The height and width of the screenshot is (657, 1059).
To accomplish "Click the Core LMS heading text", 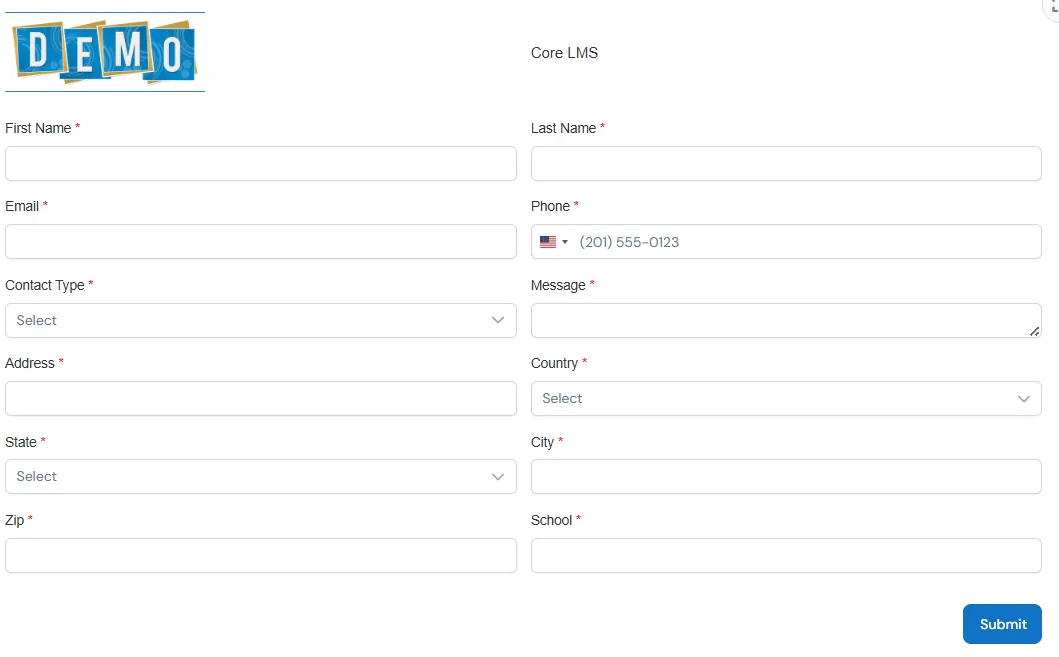I will tap(564, 53).
